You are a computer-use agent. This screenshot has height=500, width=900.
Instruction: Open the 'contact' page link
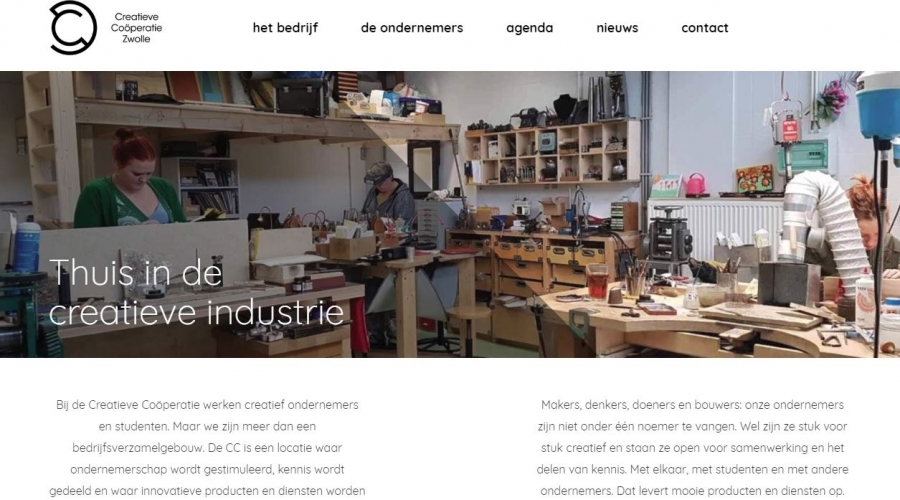[705, 28]
